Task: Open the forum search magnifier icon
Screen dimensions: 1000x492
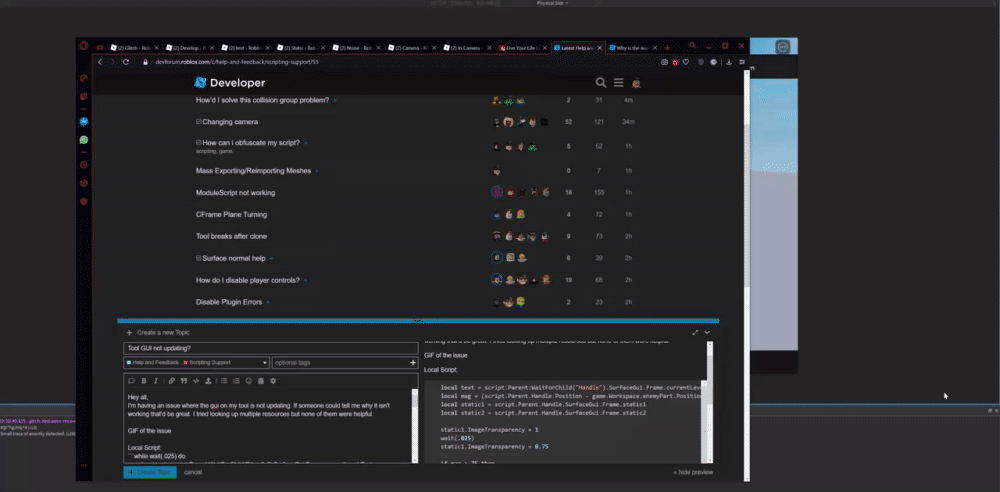Action: coord(601,82)
